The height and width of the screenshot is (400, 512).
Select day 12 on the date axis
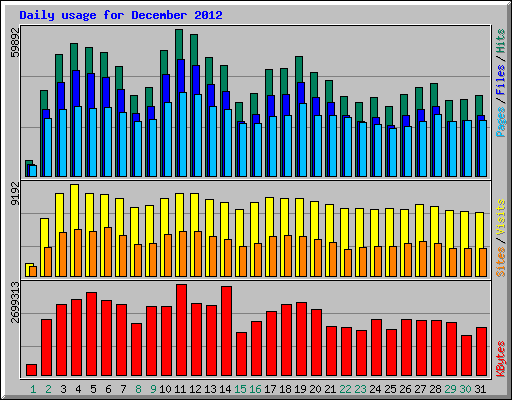pyautogui.click(x=195, y=389)
